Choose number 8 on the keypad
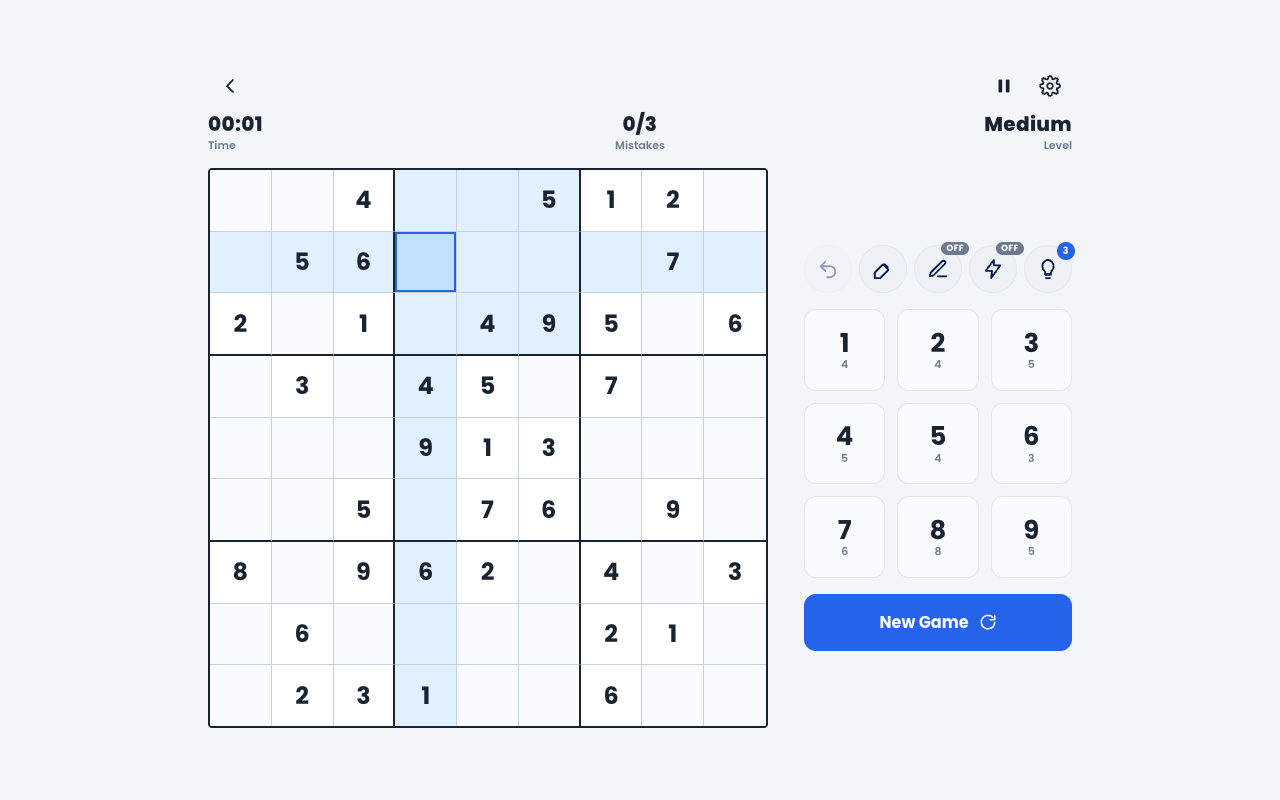Viewport: 1280px width, 800px height. coord(938,537)
